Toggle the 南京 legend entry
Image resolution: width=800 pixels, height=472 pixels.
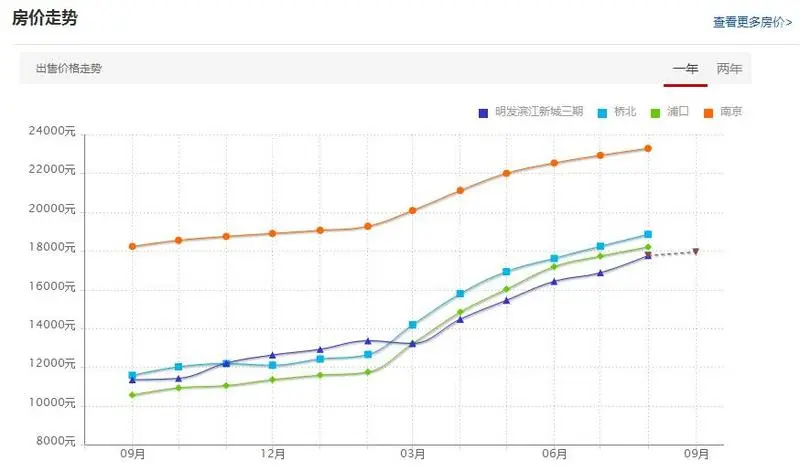(723, 112)
